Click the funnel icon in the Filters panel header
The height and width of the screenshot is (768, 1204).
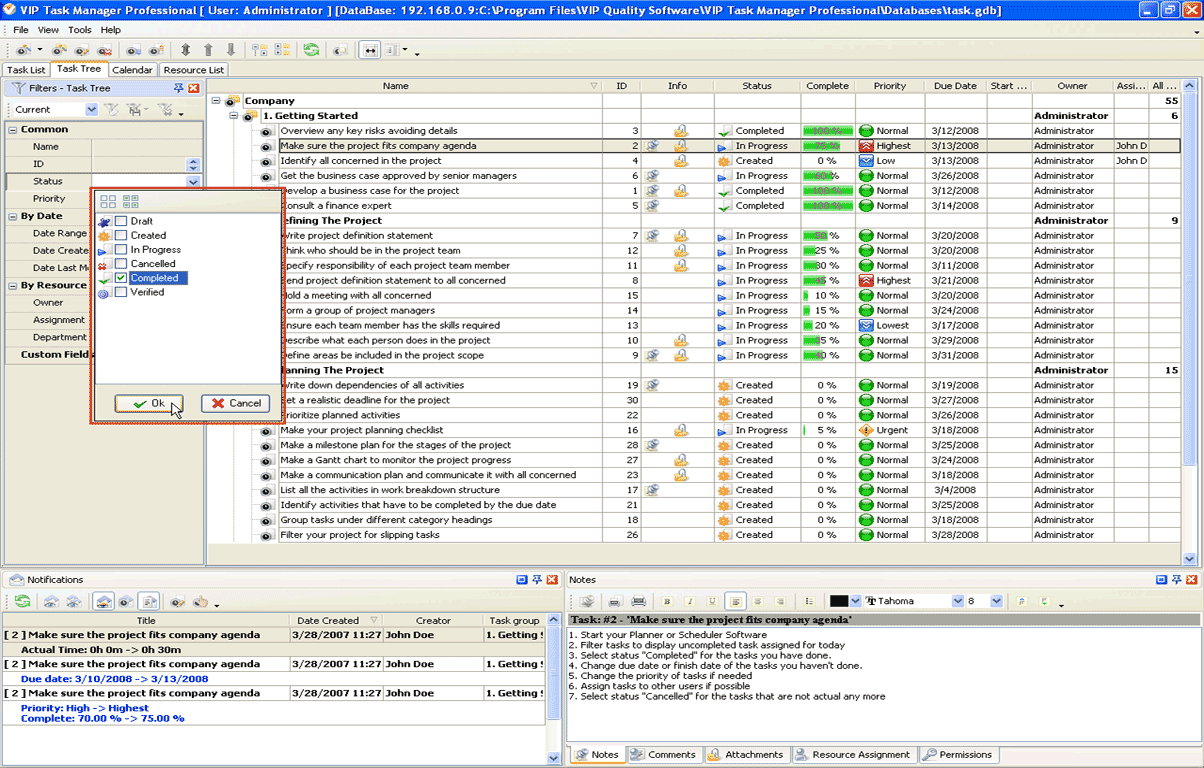pyautogui.click(x=17, y=88)
